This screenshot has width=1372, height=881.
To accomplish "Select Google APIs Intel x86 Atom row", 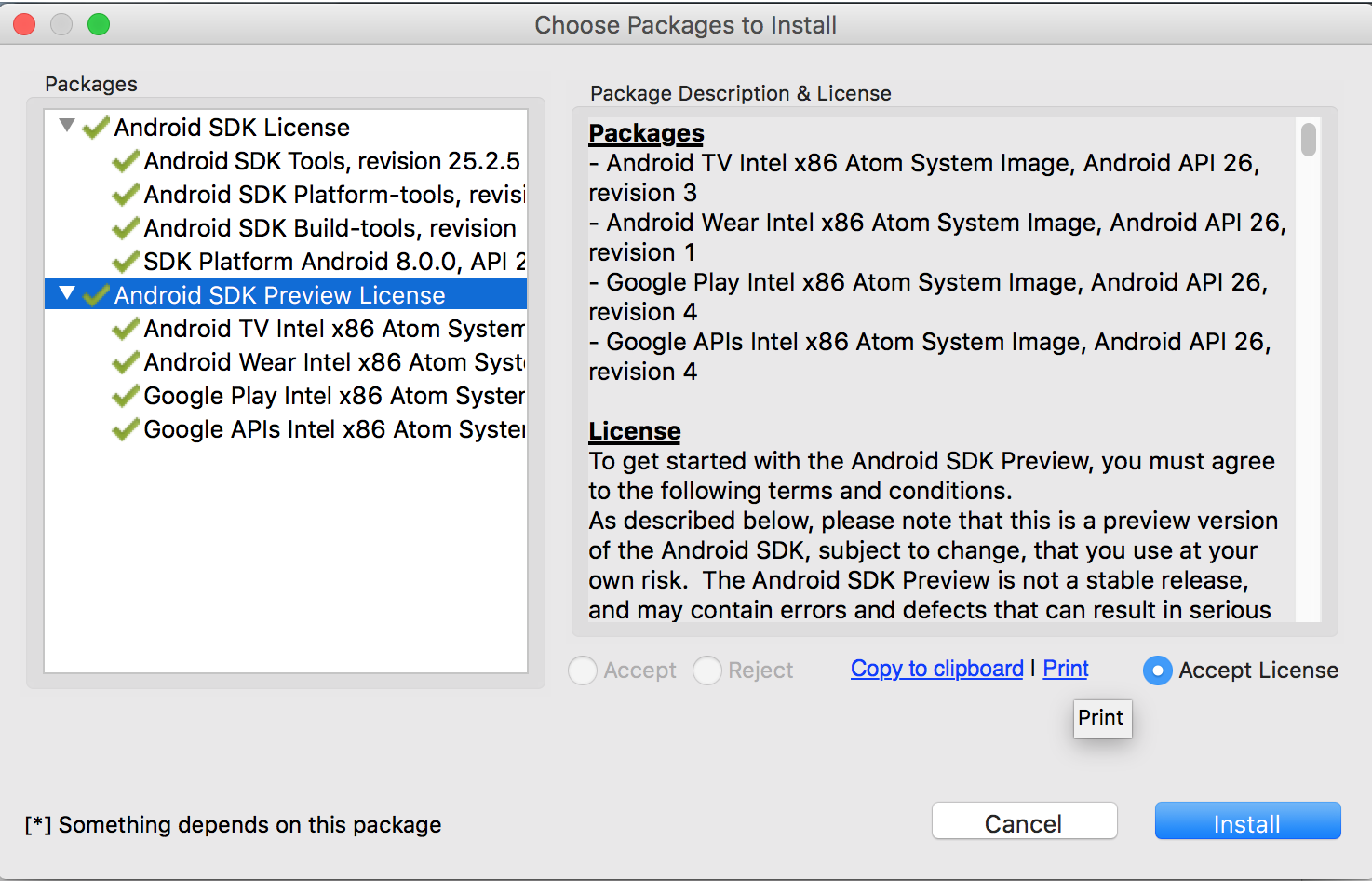I will [x=286, y=429].
